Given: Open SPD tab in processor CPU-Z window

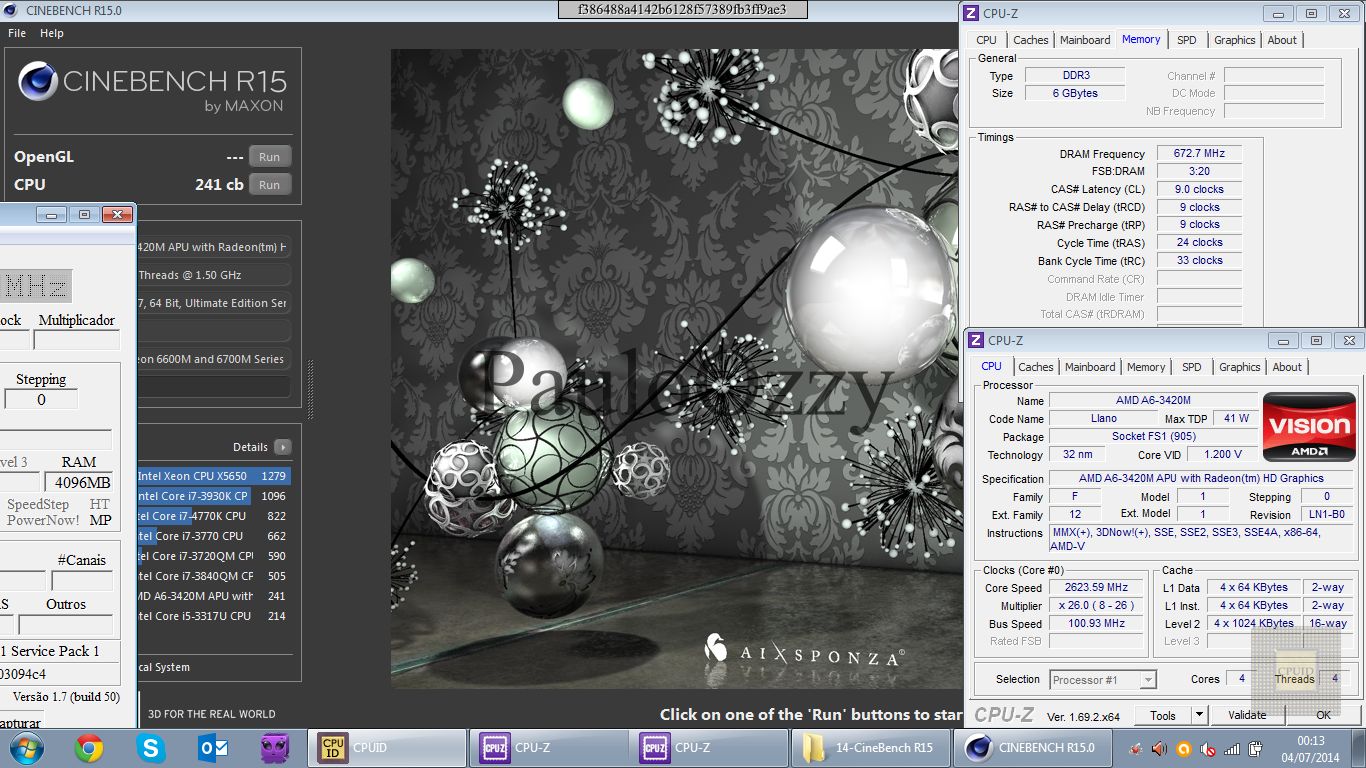Looking at the screenshot, I should pos(1191,367).
